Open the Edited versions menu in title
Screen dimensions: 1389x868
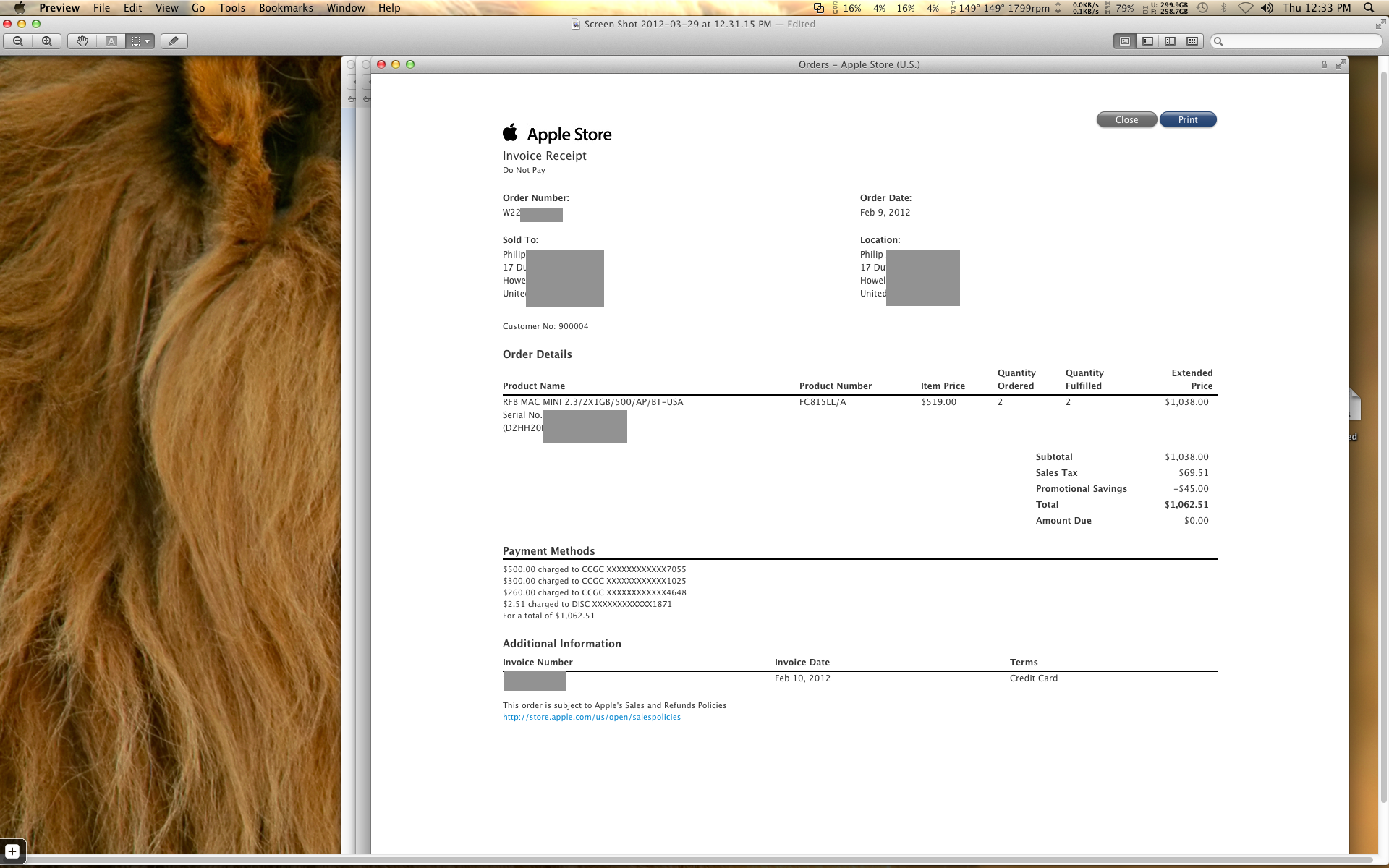tap(801, 24)
